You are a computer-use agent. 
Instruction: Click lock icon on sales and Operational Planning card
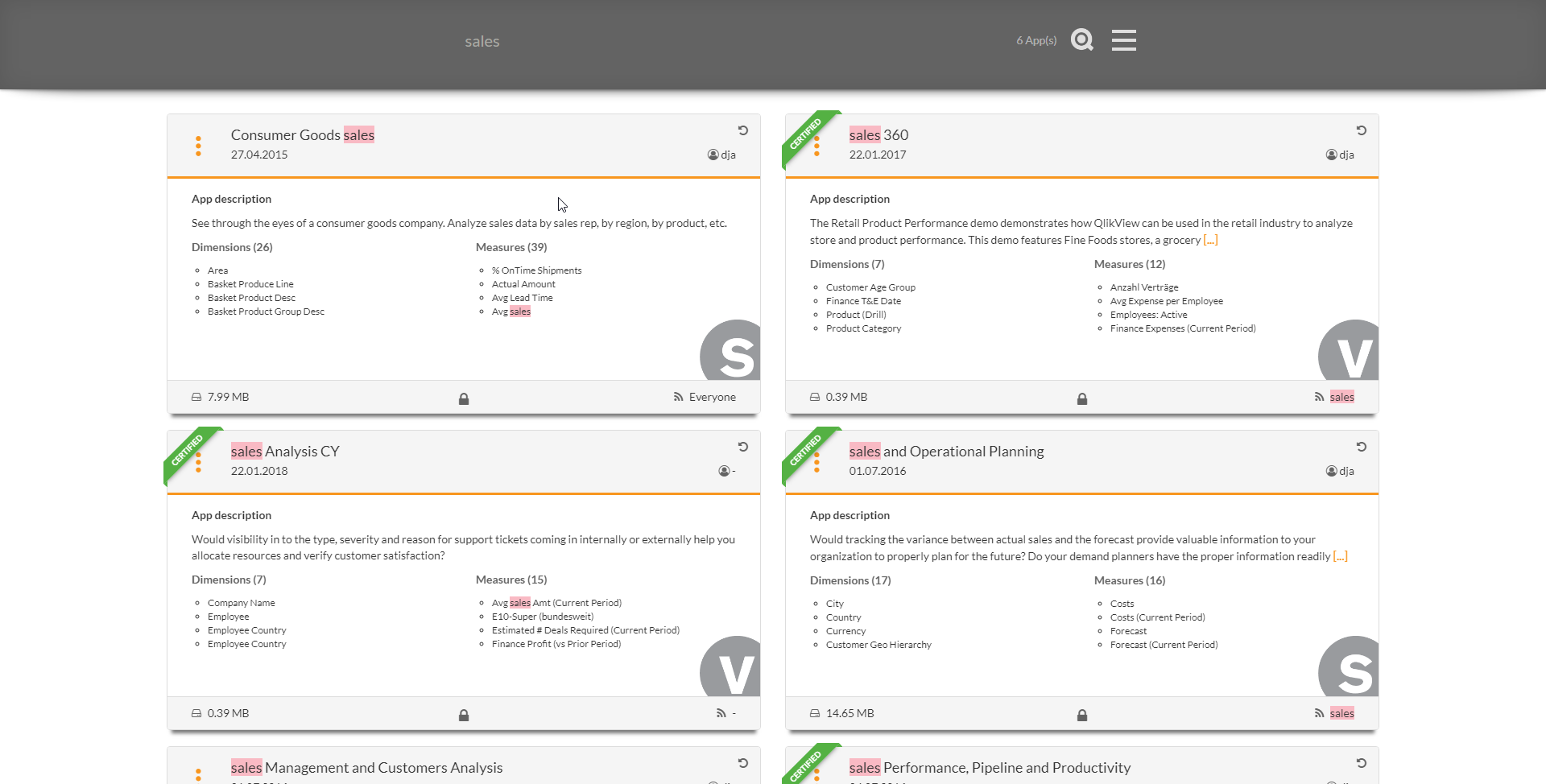pos(1082,715)
